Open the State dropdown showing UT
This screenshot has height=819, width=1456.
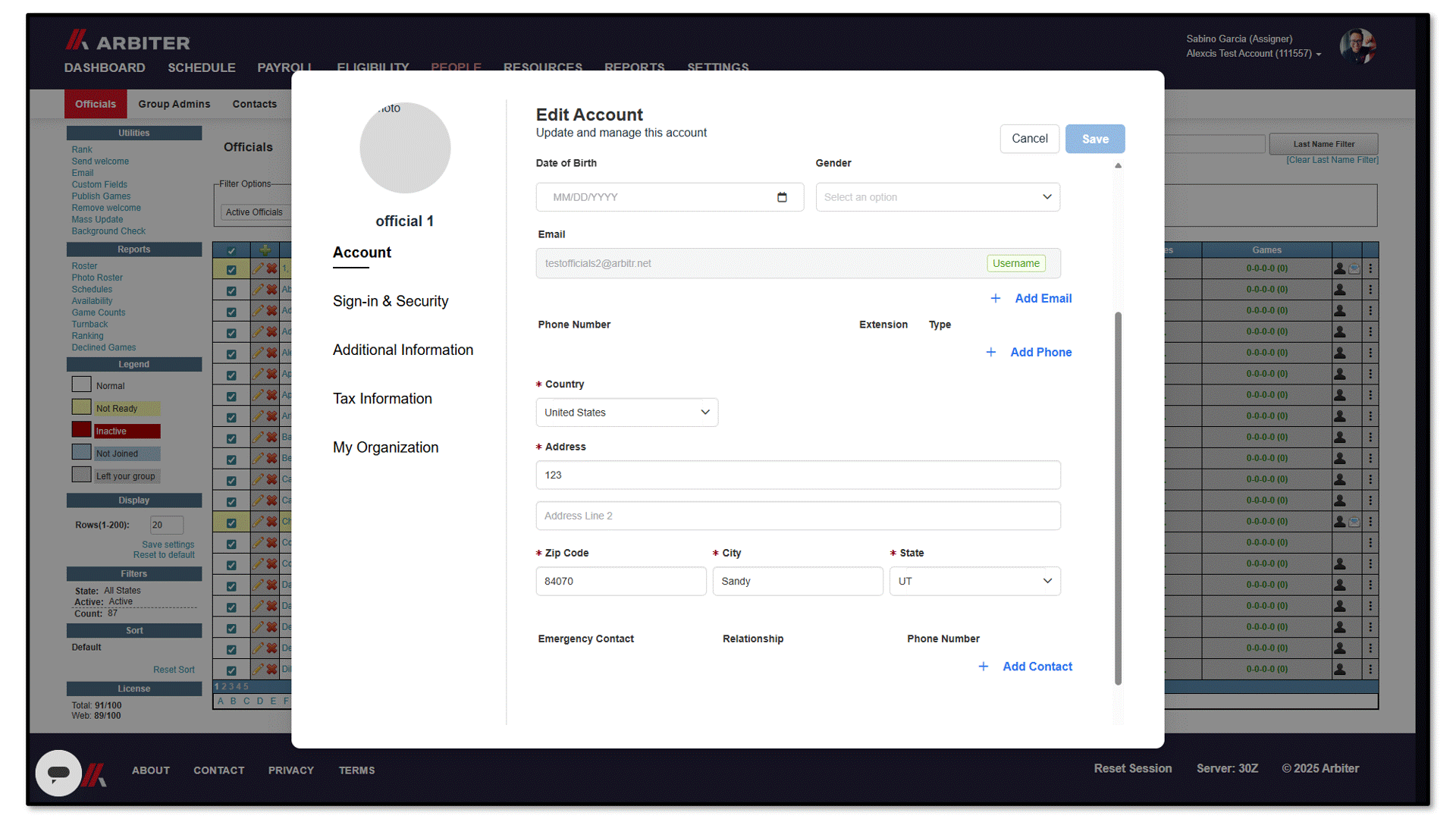point(974,582)
